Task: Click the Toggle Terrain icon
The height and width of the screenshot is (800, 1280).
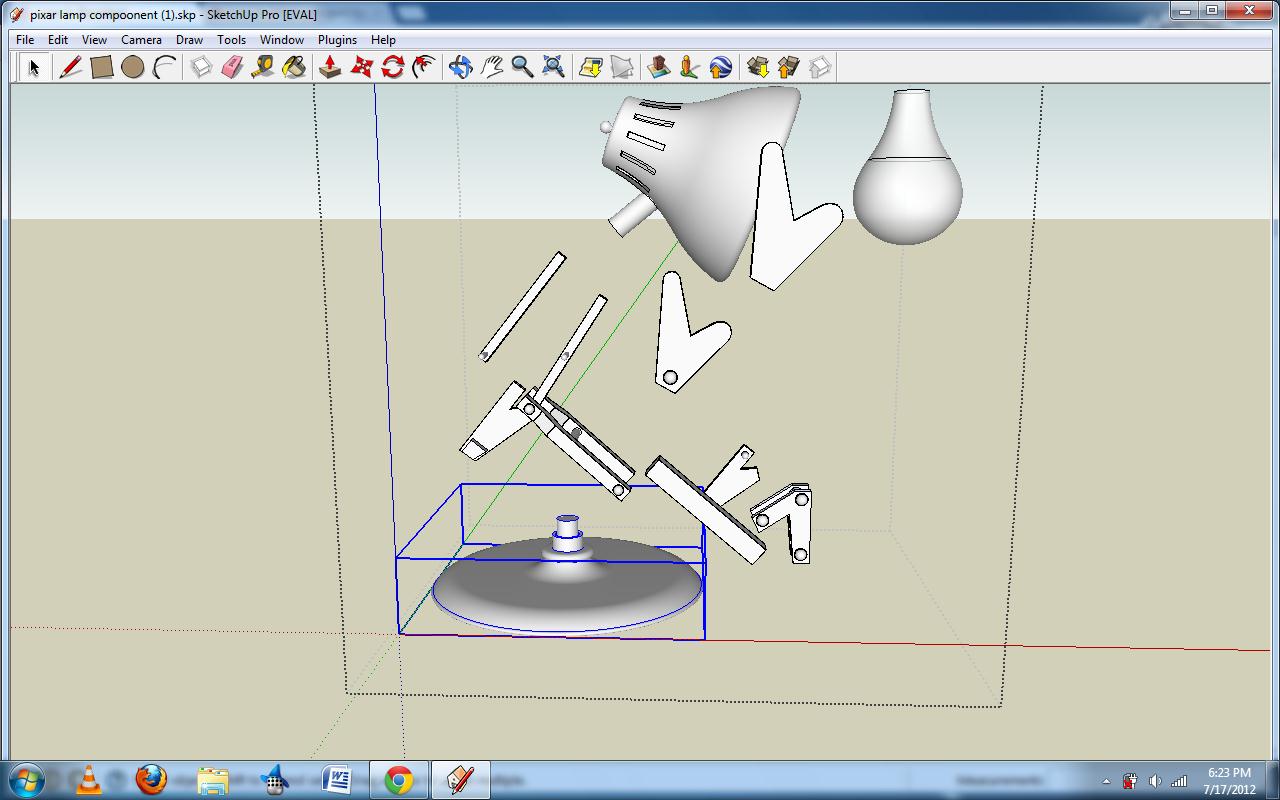Action: point(622,67)
